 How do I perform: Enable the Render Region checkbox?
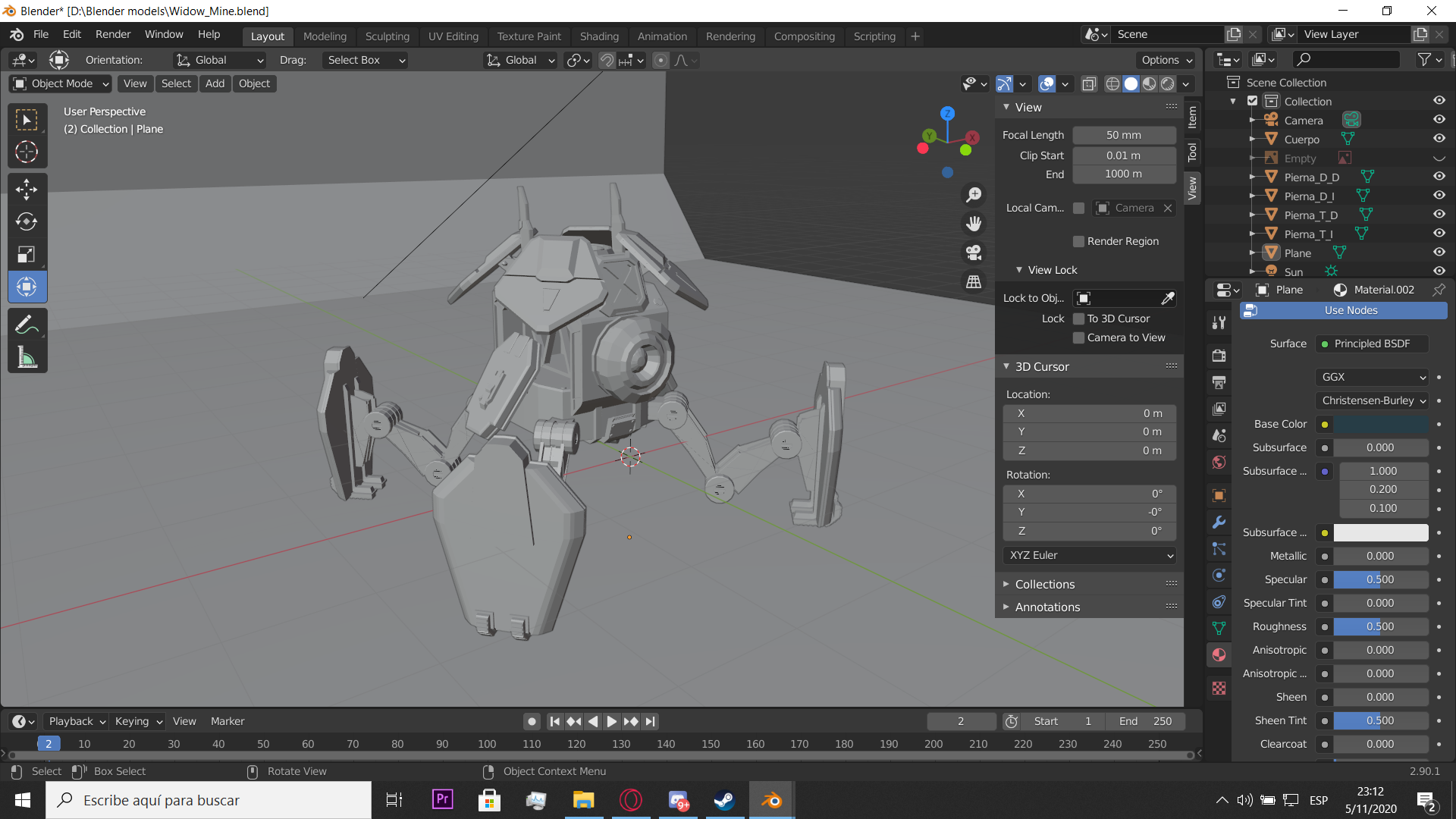click(1078, 241)
